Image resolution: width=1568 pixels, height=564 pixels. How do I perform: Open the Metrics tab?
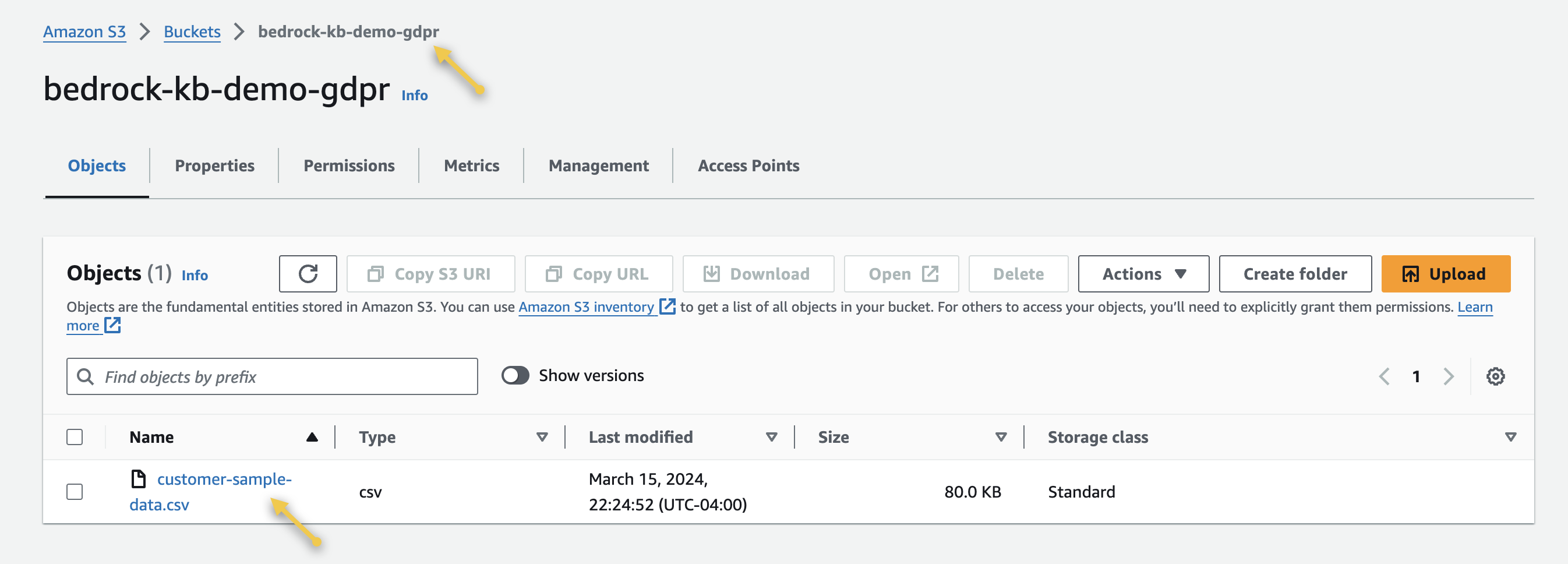(x=471, y=165)
